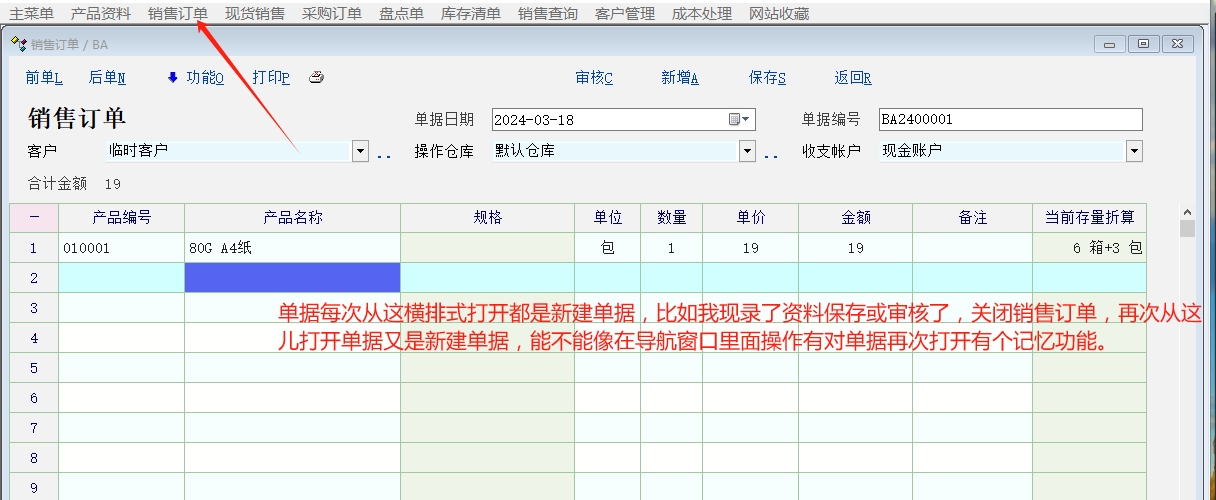
Task: Expand the 客户 dropdown list
Action: click(x=361, y=151)
